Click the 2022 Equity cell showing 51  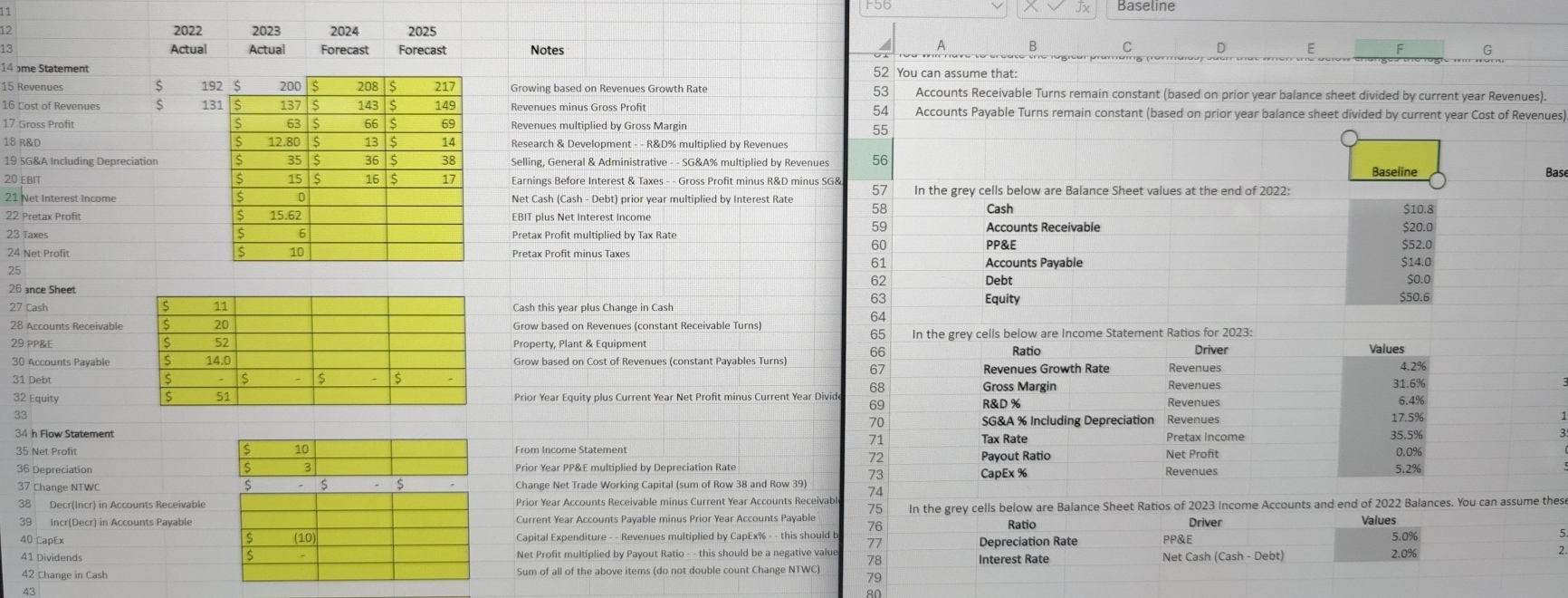click(197, 397)
